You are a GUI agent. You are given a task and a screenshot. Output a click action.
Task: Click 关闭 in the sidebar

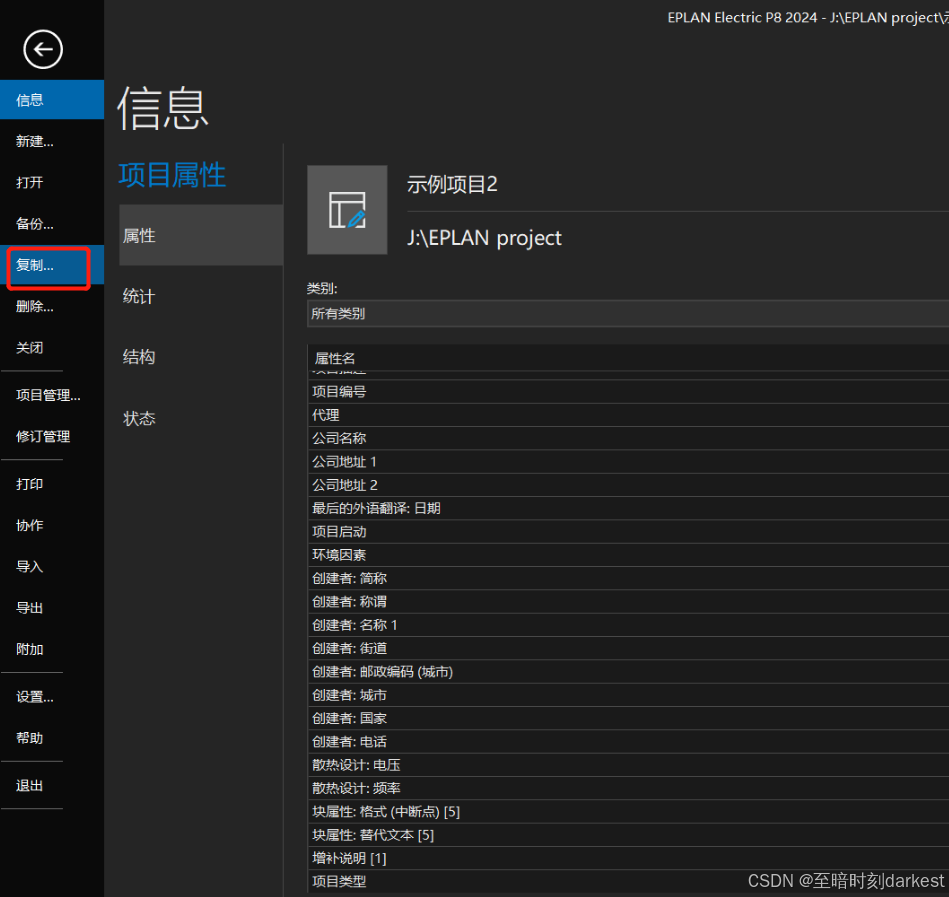point(52,347)
